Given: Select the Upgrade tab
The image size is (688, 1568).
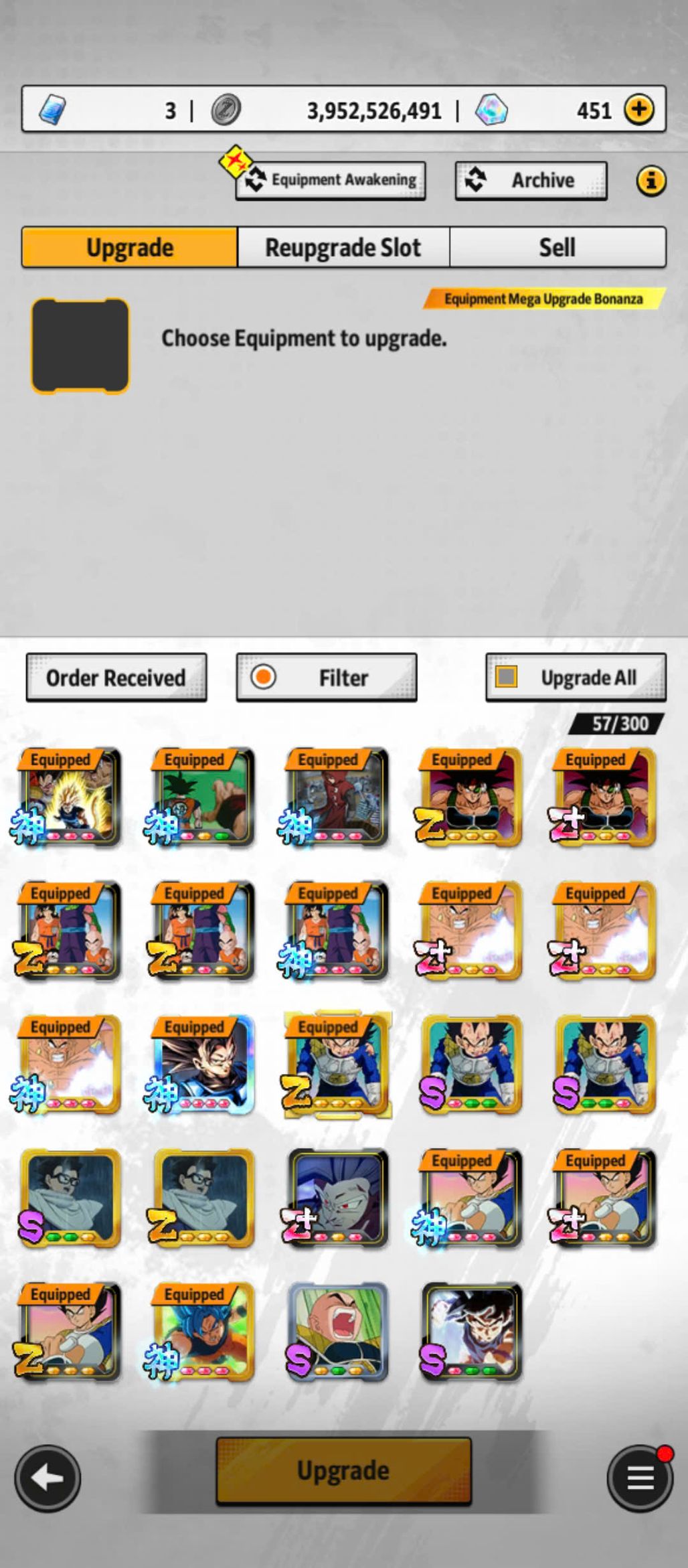Looking at the screenshot, I should pos(130,247).
